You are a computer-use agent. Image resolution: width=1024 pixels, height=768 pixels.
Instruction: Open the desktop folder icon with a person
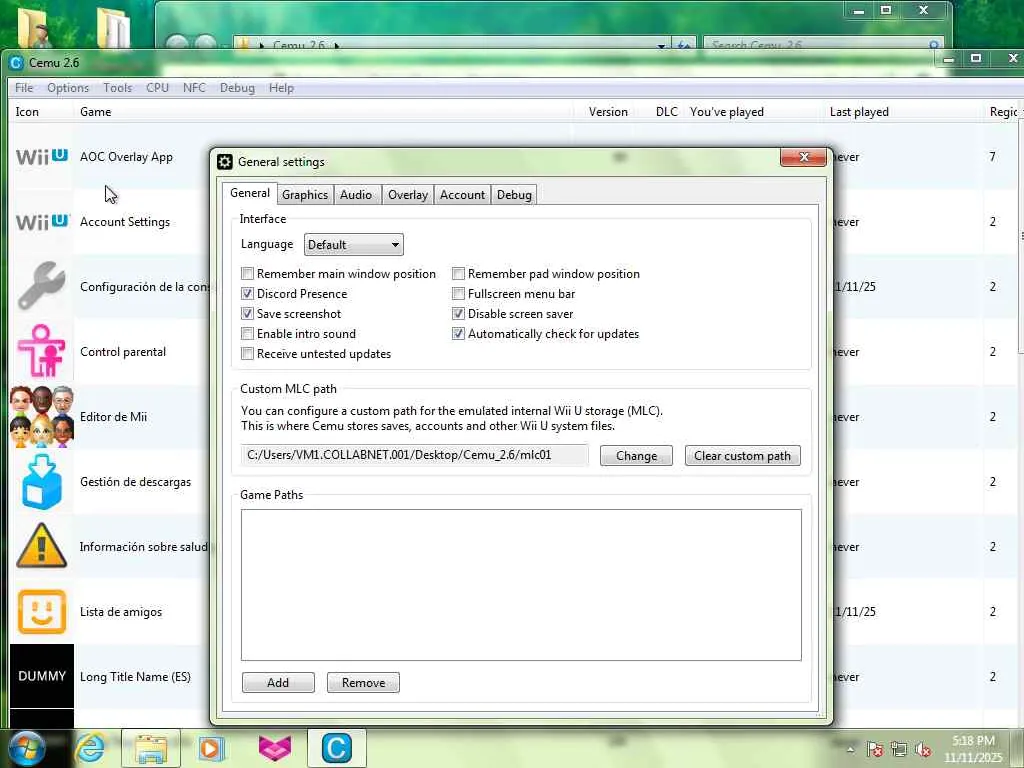coord(33,27)
